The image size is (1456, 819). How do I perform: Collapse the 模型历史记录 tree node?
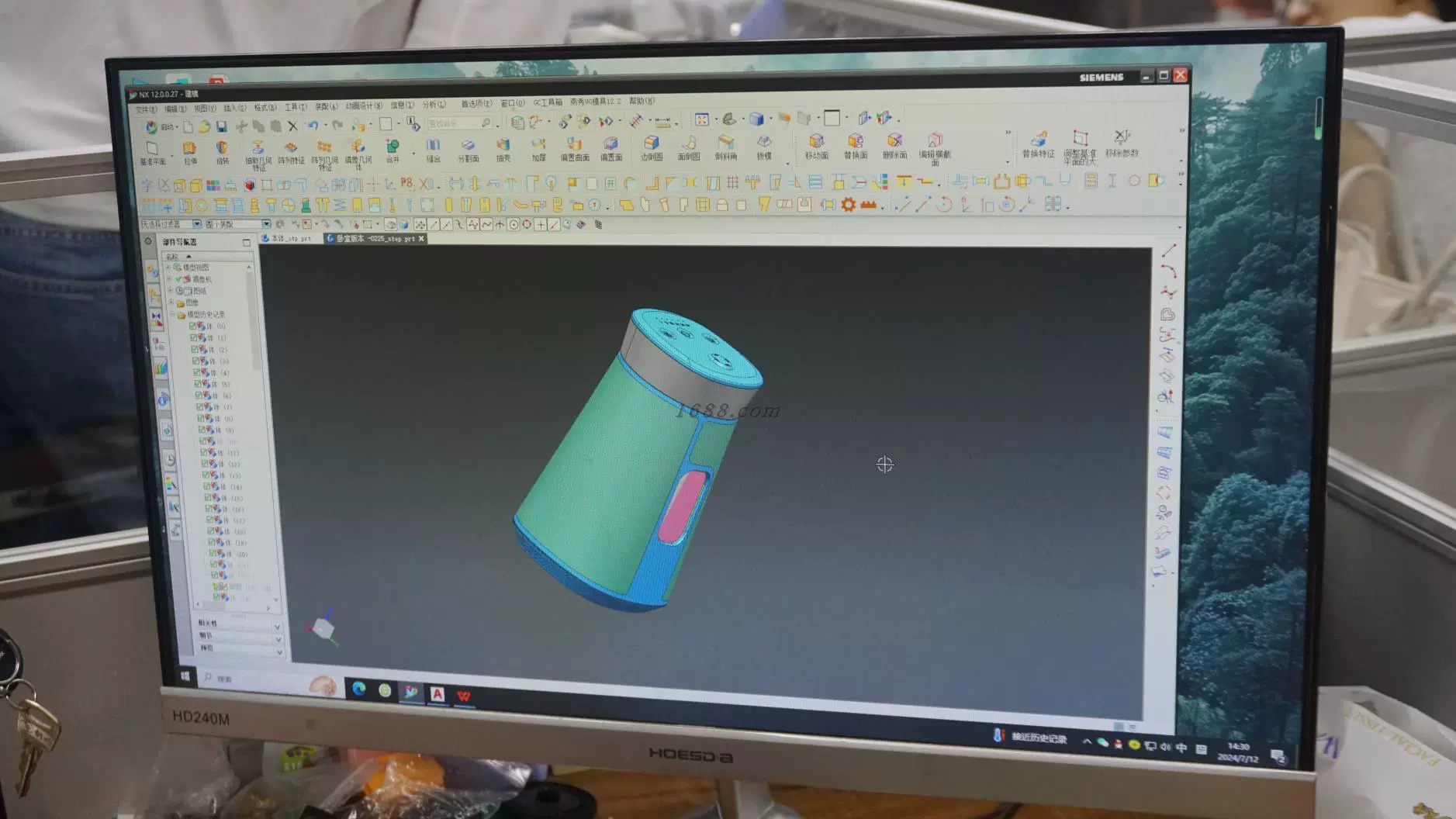click(x=173, y=315)
